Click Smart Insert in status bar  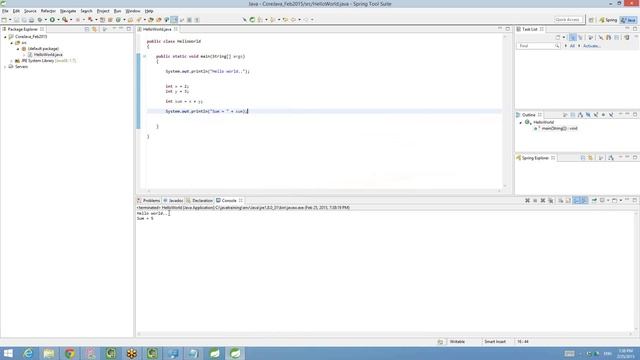(x=495, y=342)
